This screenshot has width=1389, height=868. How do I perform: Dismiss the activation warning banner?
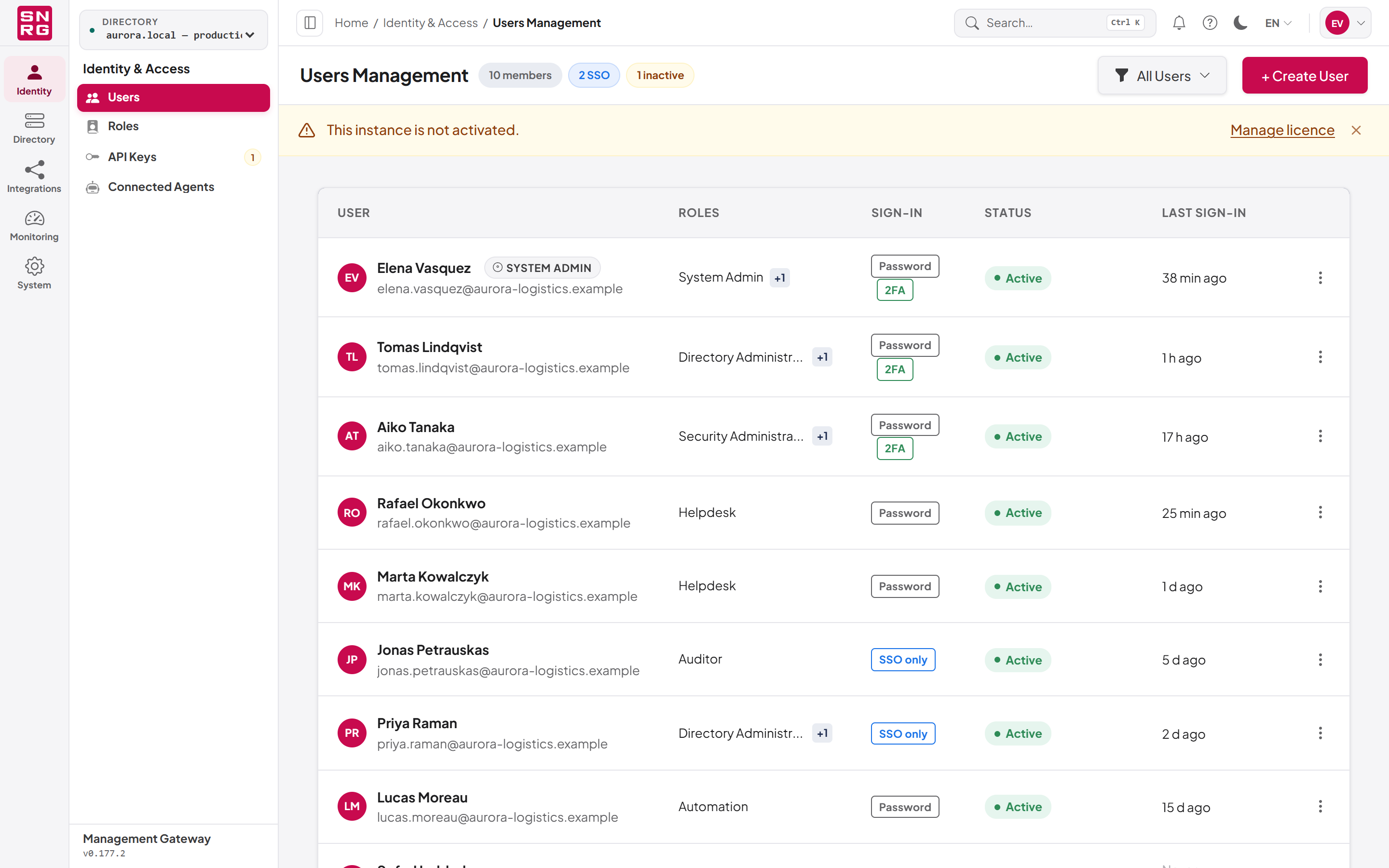pyautogui.click(x=1356, y=130)
